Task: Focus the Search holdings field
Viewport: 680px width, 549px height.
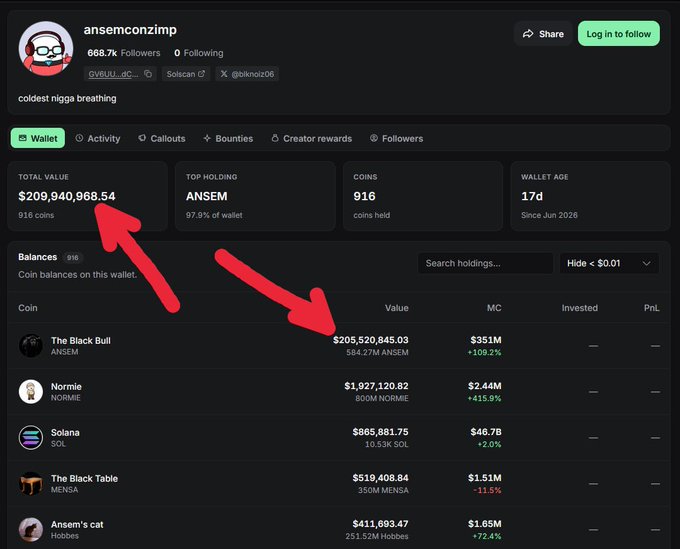Action: (x=485, y=263)
